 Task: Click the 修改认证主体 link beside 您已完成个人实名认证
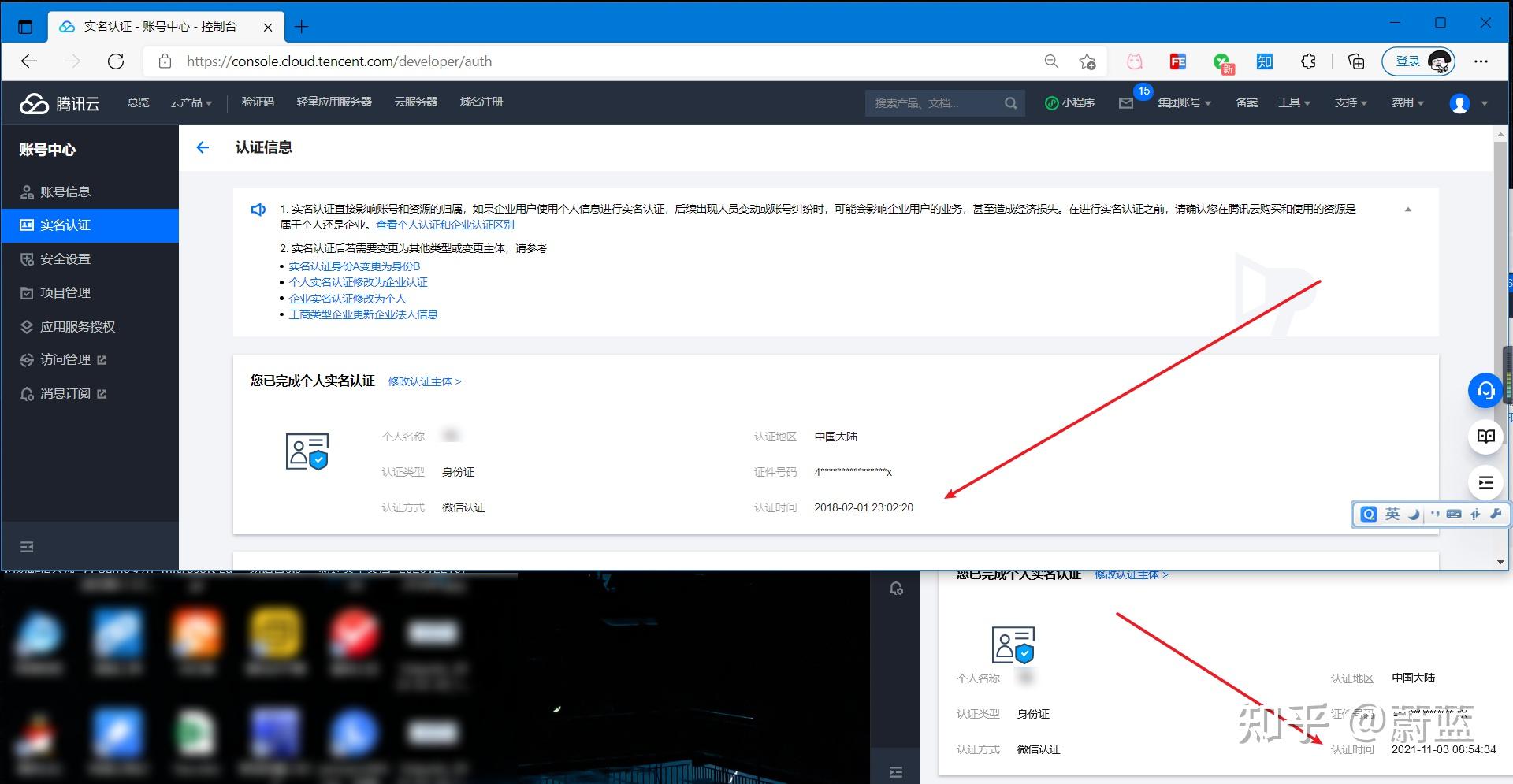(x=425, y=381)
